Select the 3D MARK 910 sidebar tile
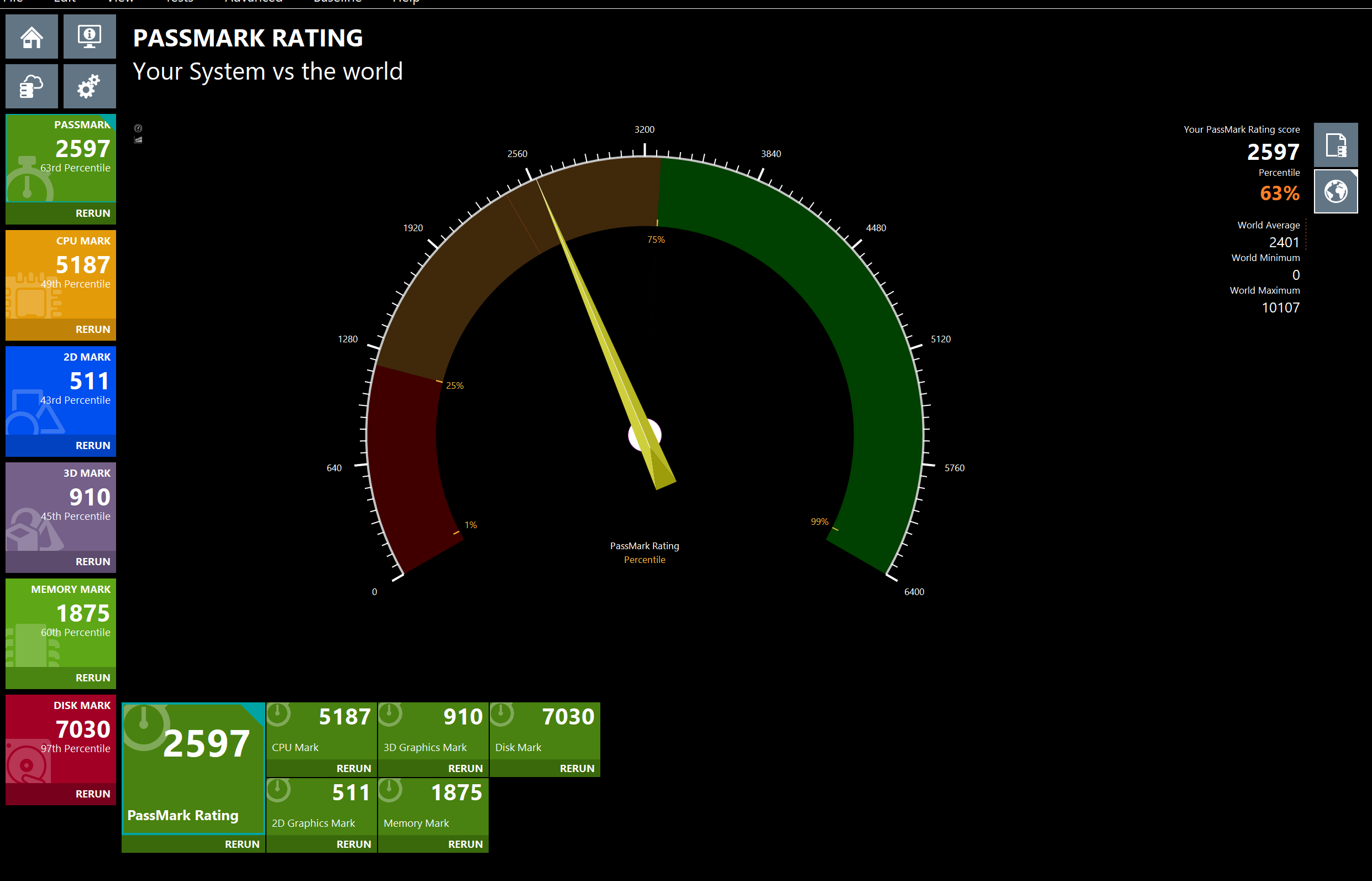Viewport: 1372px width, 881px height. tap(61, 507)
